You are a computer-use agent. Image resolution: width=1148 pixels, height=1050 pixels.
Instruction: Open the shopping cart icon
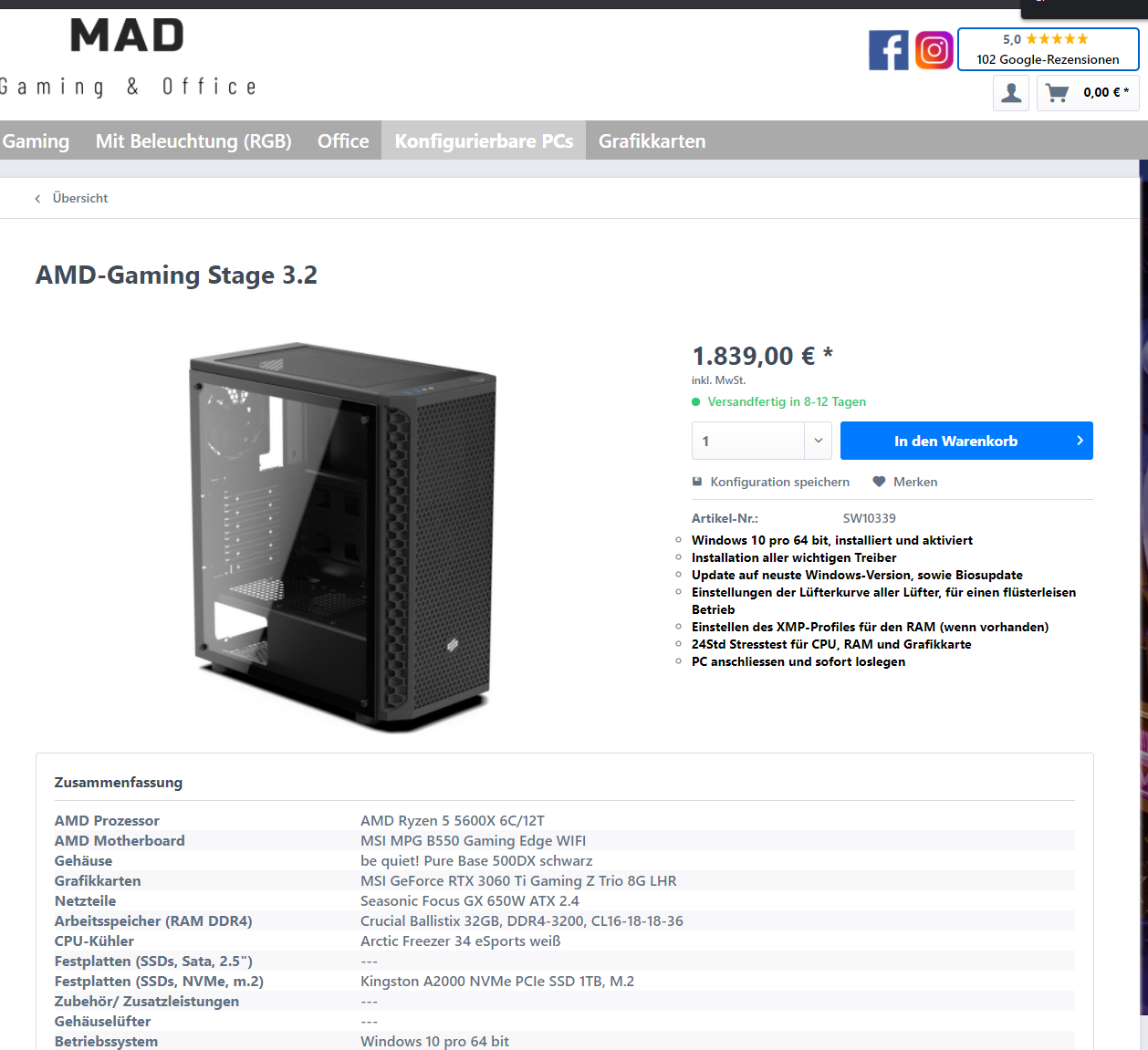point(1058,93)
